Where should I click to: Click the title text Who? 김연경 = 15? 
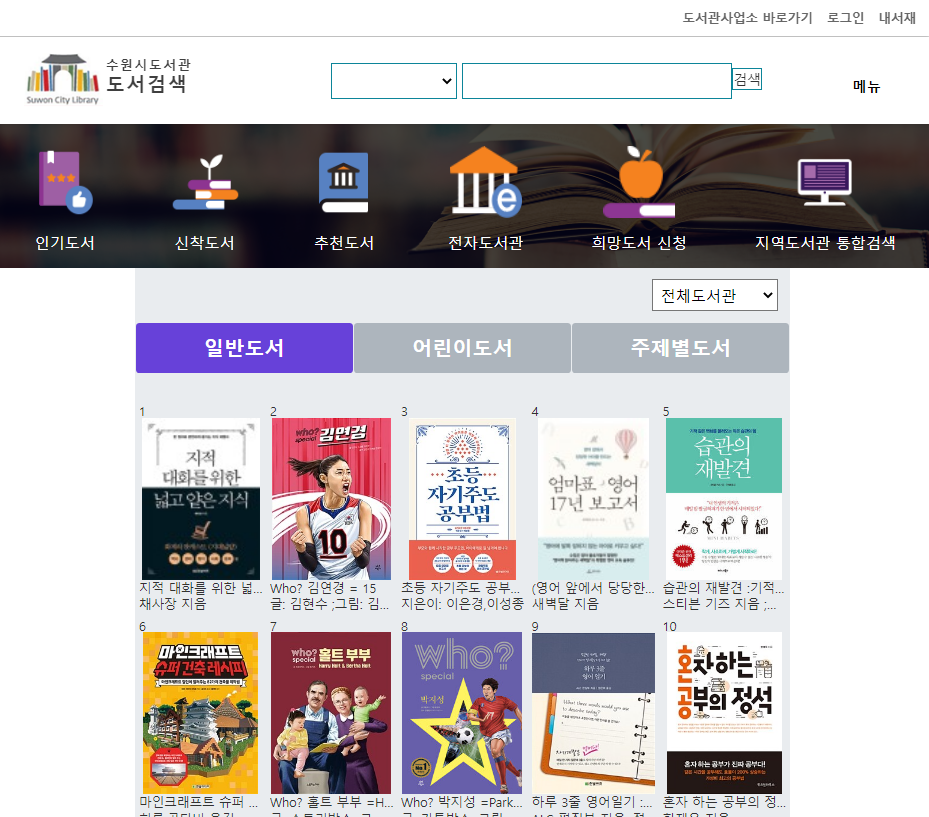click(323, 588)
